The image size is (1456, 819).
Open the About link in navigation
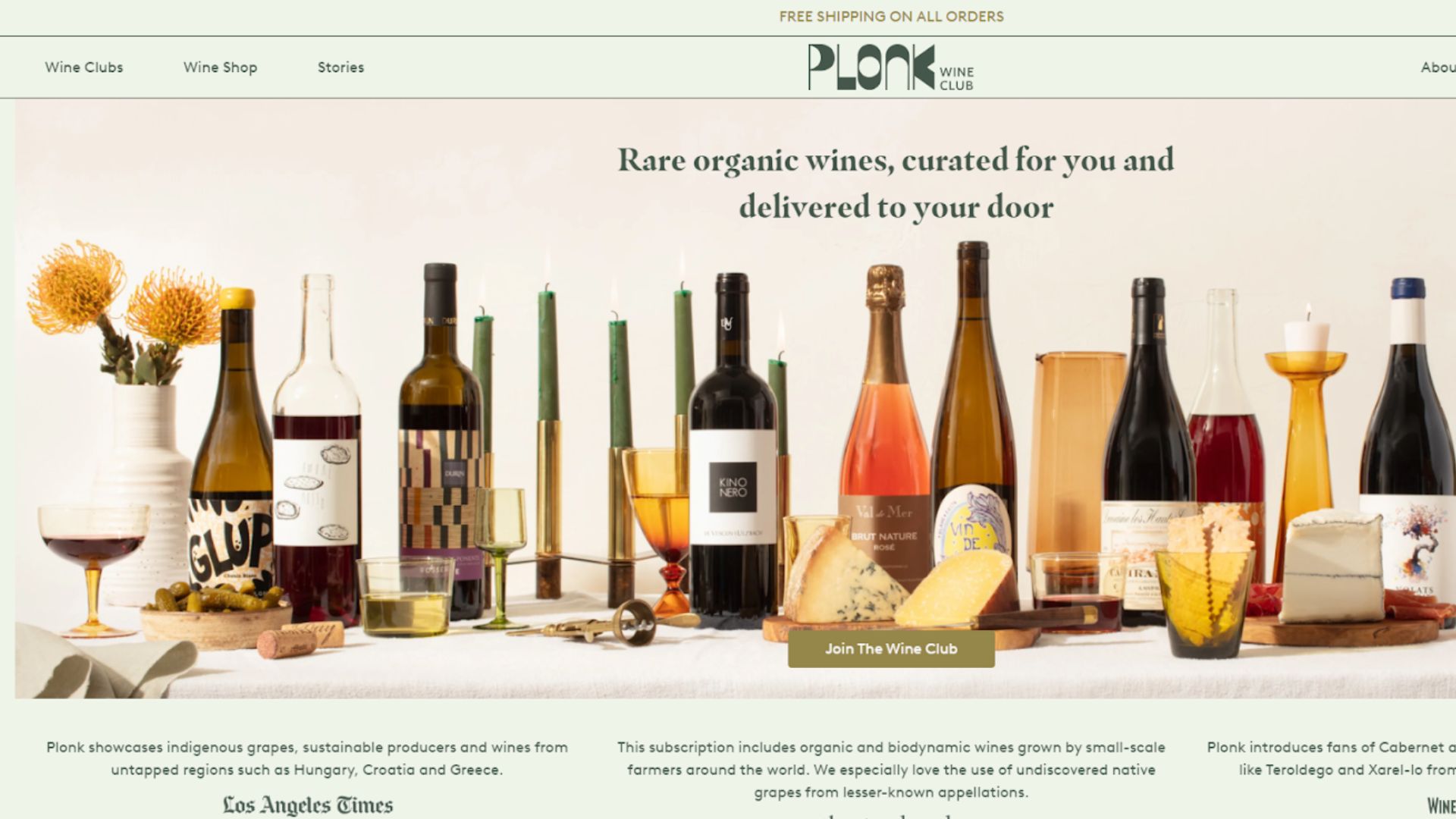(1438, 67)
